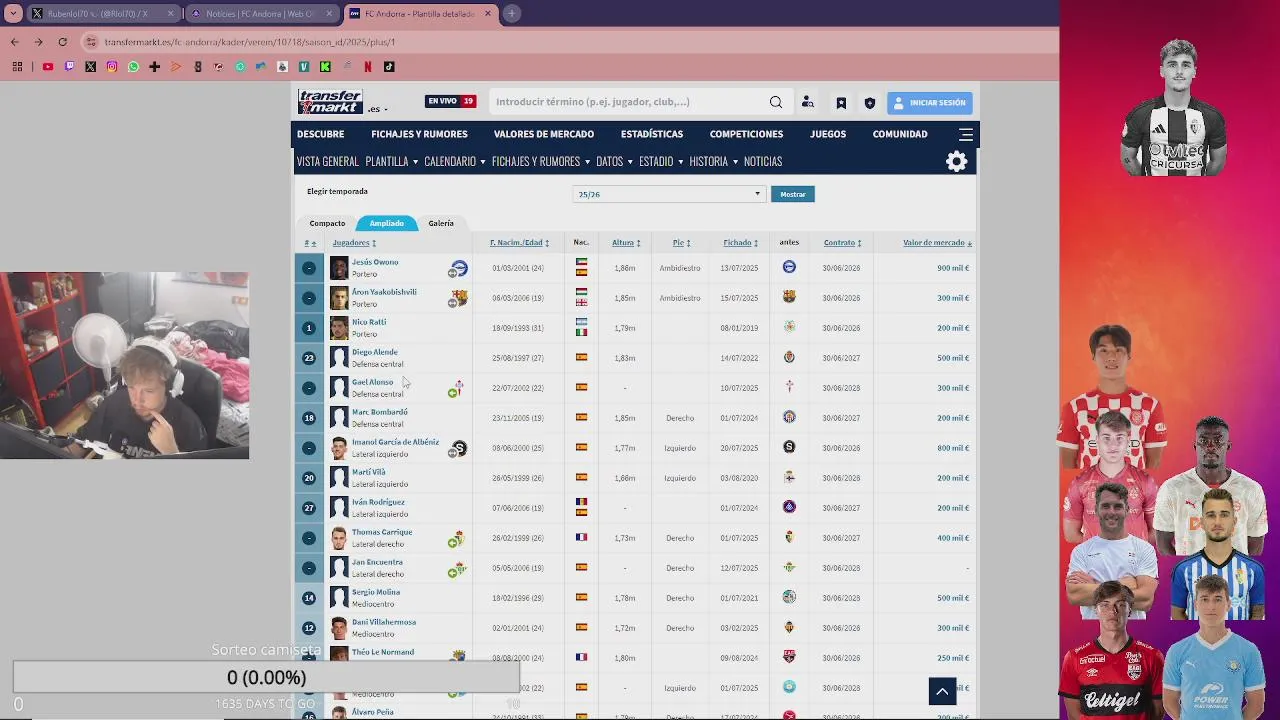Open the settings gear on club menu
1280x720 pixels.
pyautogui.click(x=957, y=161)
